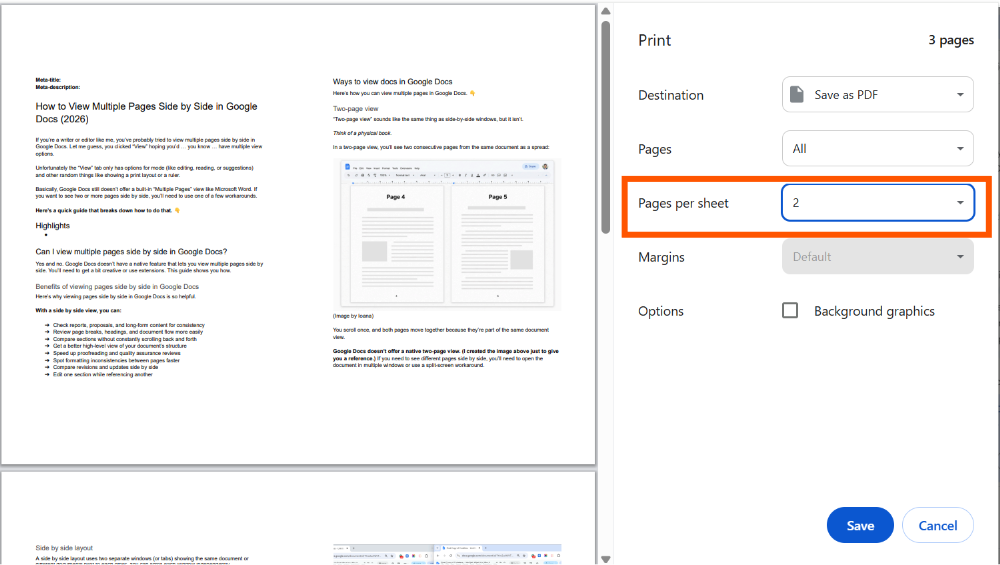Click the Save button
The image size is (1000, 565).
[x=860, y=525]
